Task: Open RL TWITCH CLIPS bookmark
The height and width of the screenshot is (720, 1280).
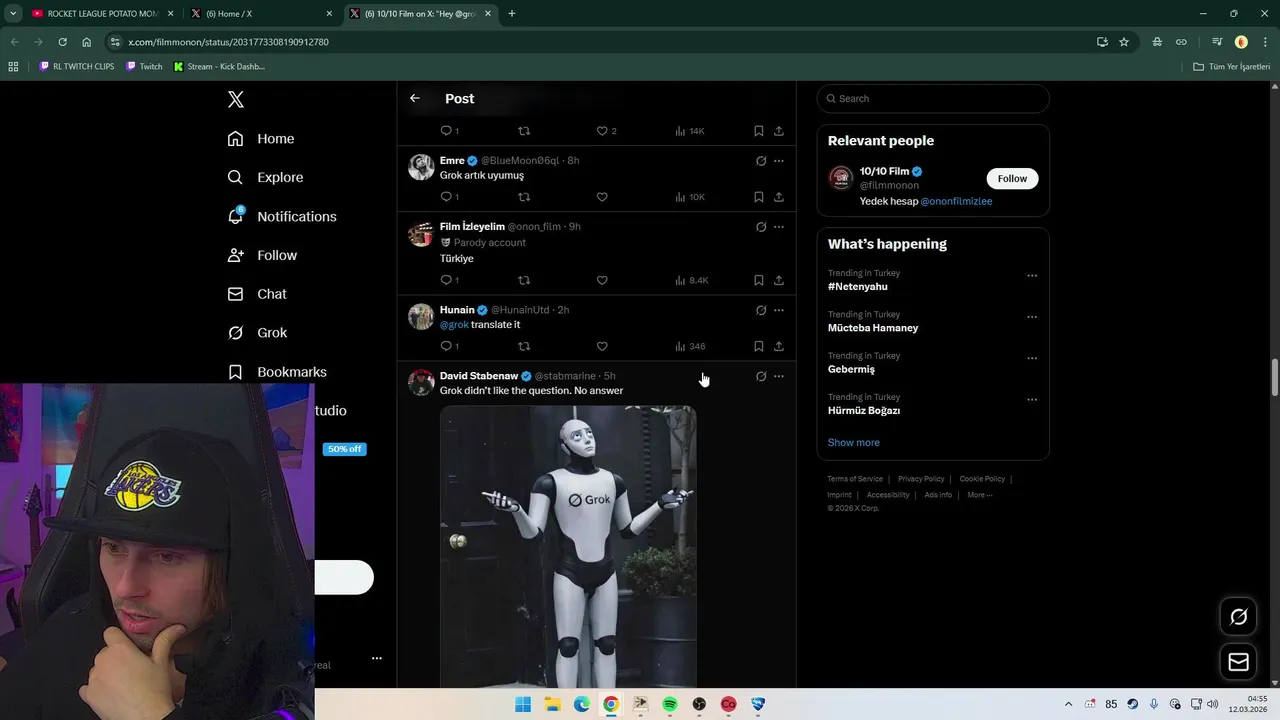Action: click(x=77, y=67)
